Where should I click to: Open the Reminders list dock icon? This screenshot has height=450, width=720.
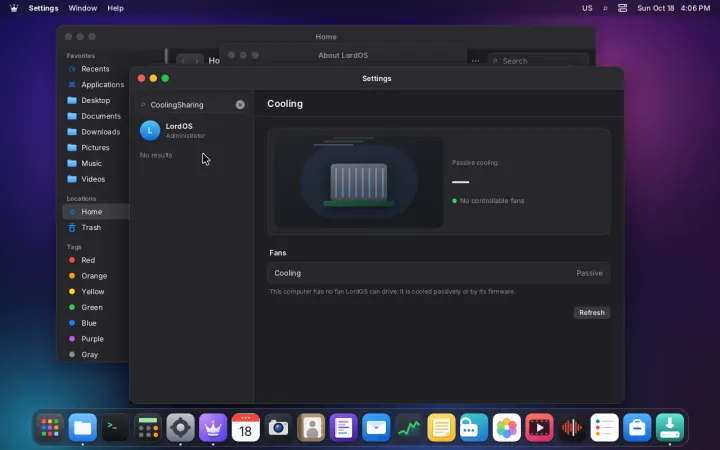(604, 428)
